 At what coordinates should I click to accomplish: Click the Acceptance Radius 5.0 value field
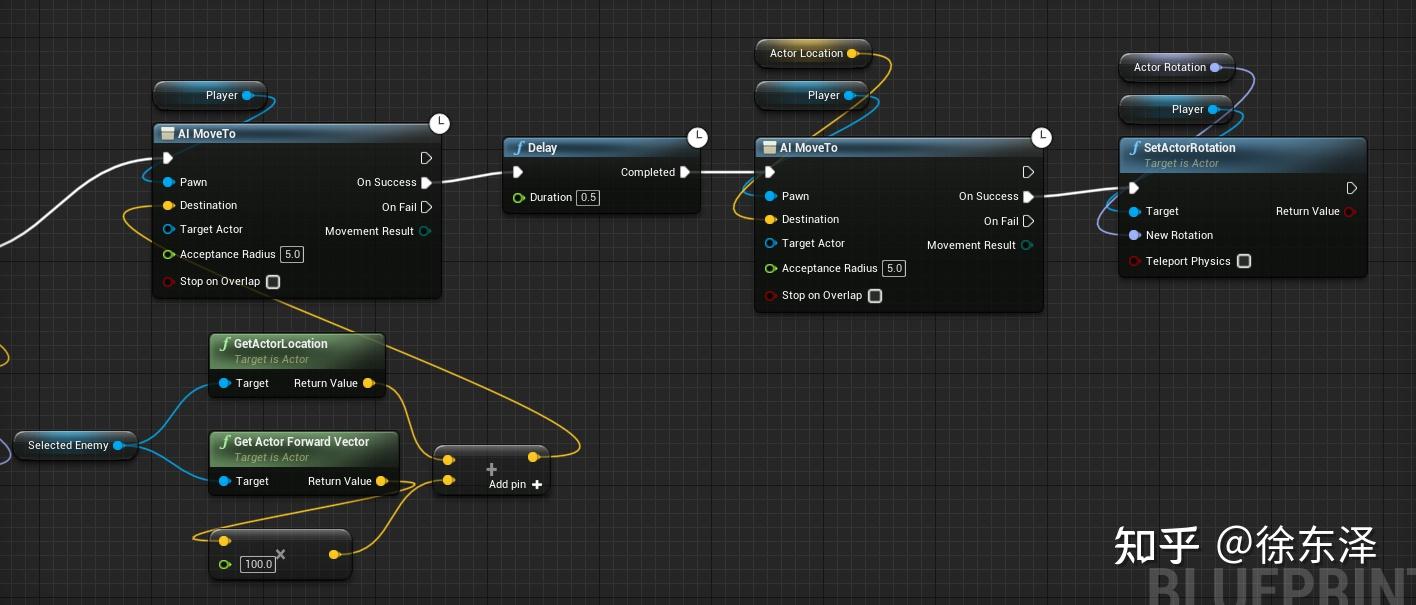[x=292, y=254]
